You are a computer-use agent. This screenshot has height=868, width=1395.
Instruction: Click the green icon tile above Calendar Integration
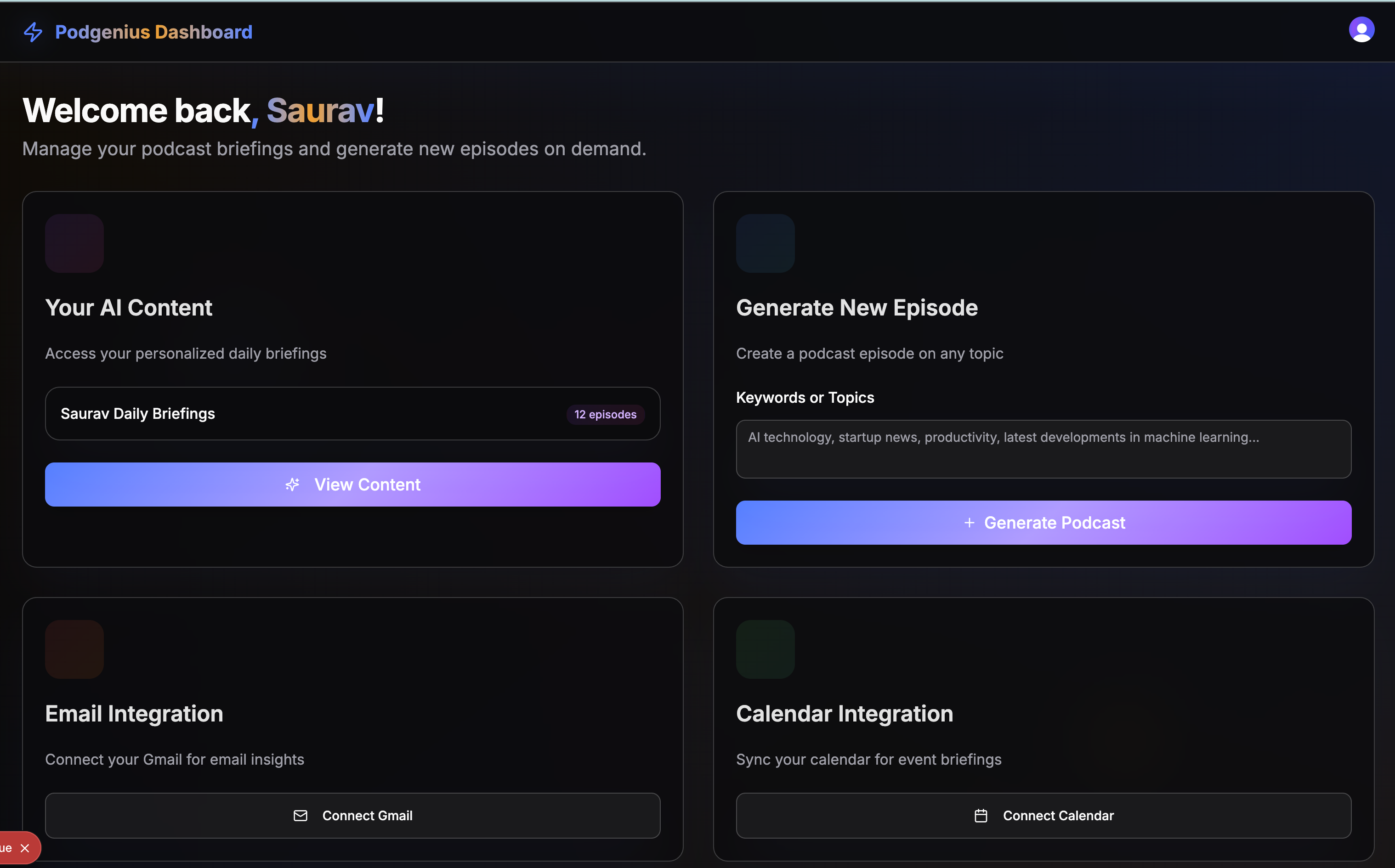[765, 649]
